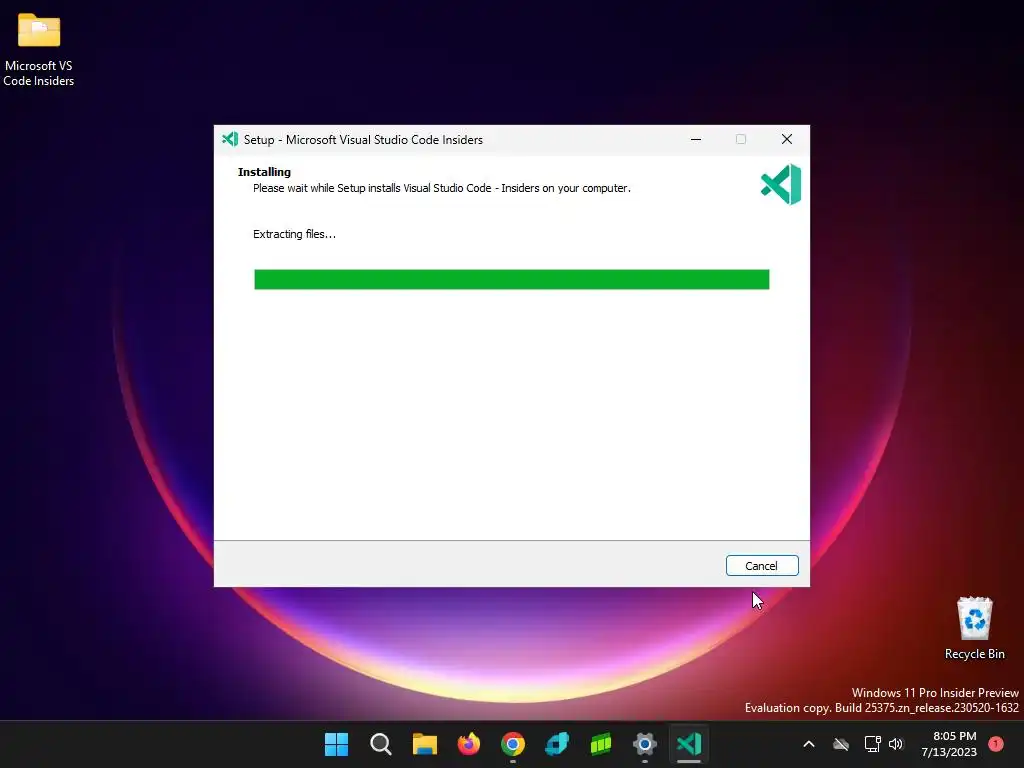Open network status tray icon

pyautogui.click(x=872, y=744)
